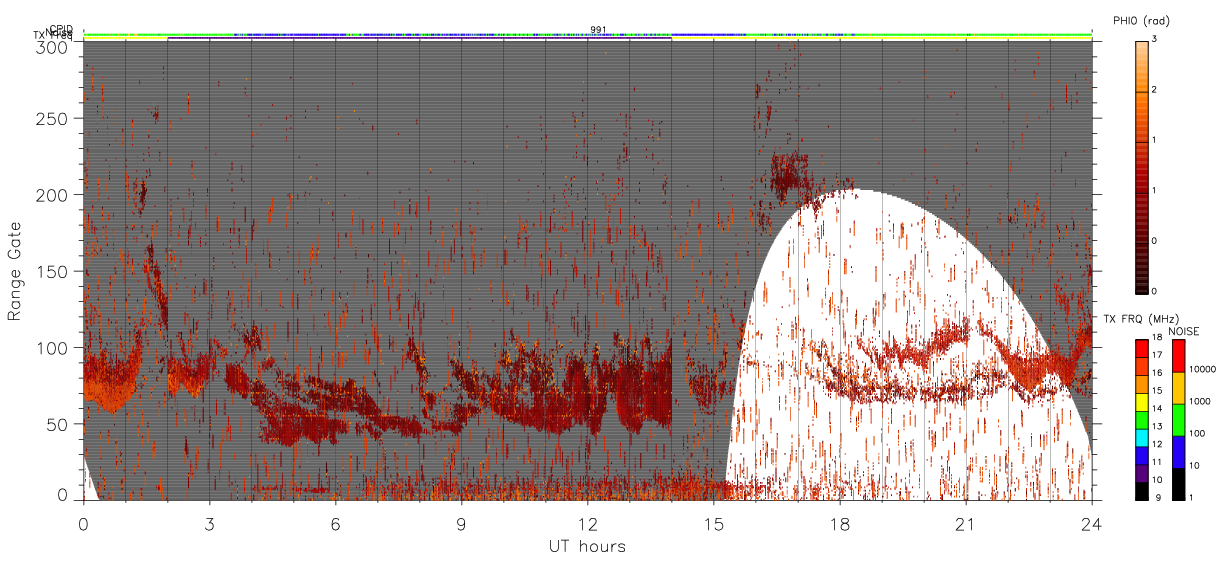Click the yellow 14-15 MHz TX FRQ swatch
Image resolution: width=1228 pixels, height=567 pixels.
1142,402
